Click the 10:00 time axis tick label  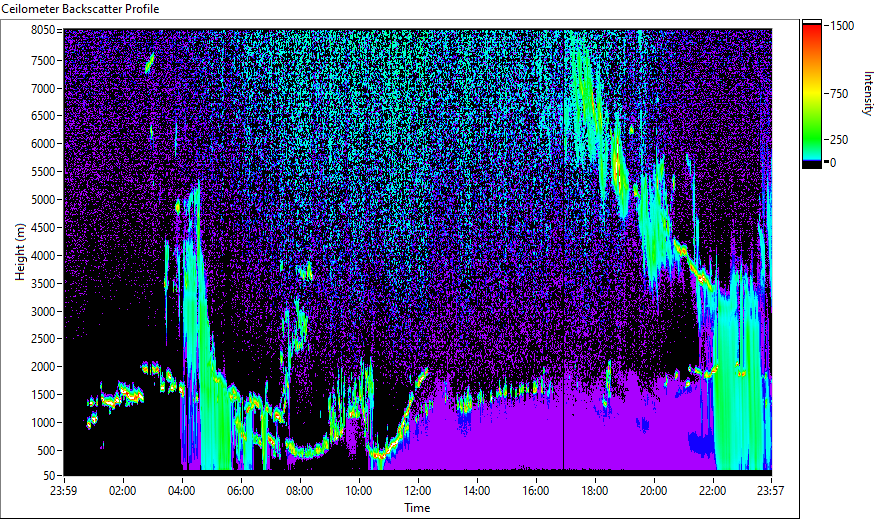tap(358, 491)
